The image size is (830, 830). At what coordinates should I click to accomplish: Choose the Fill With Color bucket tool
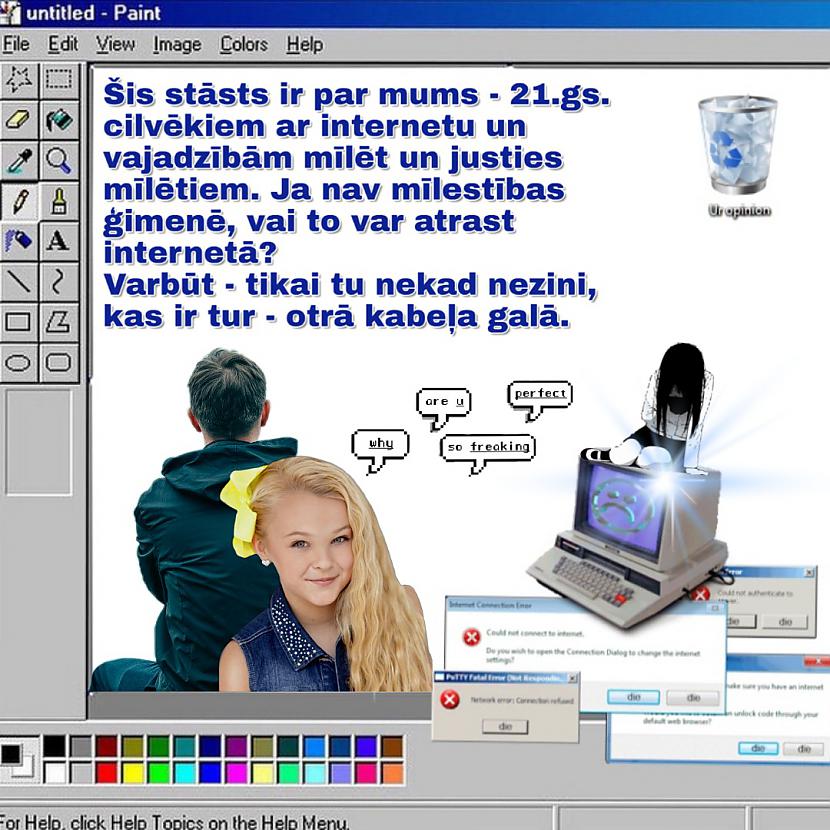pyautogui.click(x=59, y=120)
